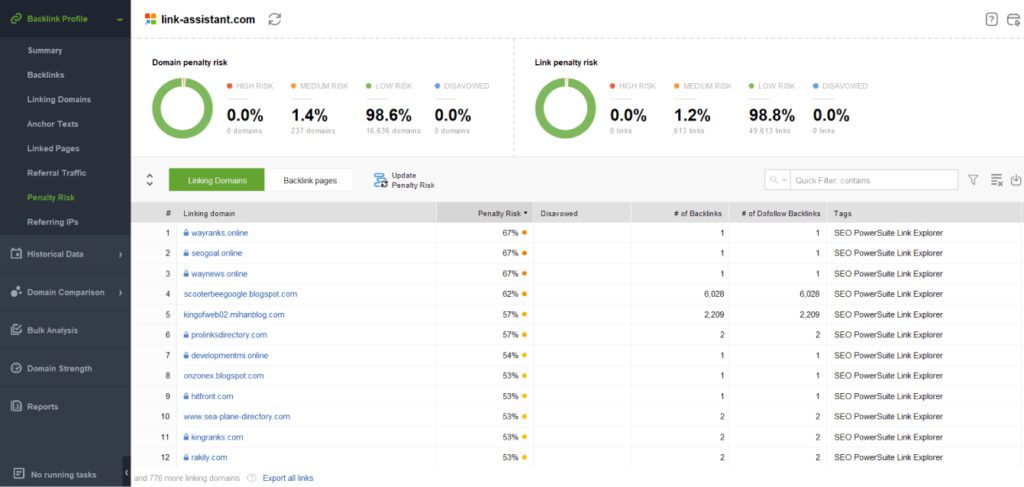Click the clear filter list icon

pos(996,180)
